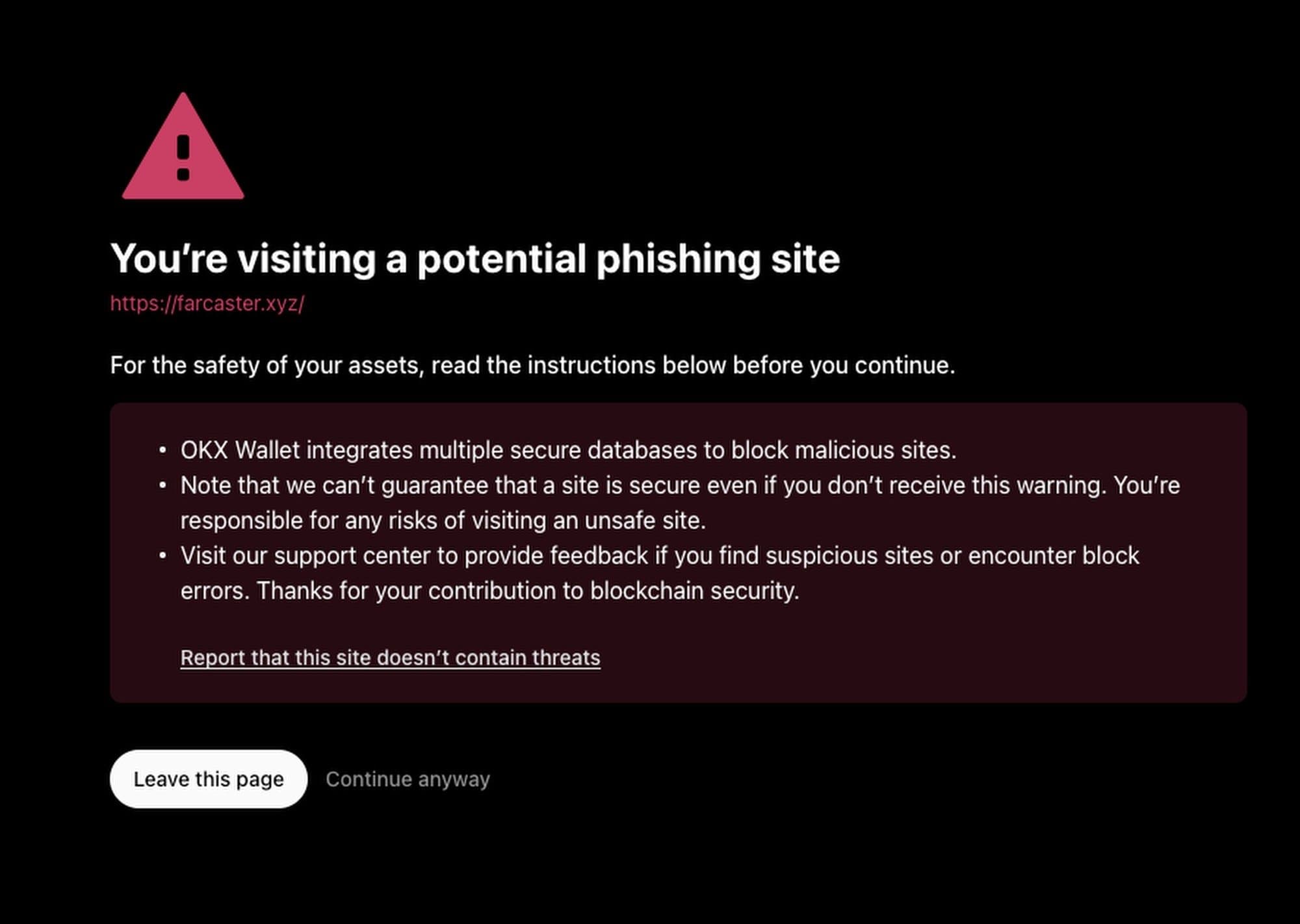Choose Continue anyway to proceed
The width and height of the screenshot is (1300, 924).
tap(408, 779)
